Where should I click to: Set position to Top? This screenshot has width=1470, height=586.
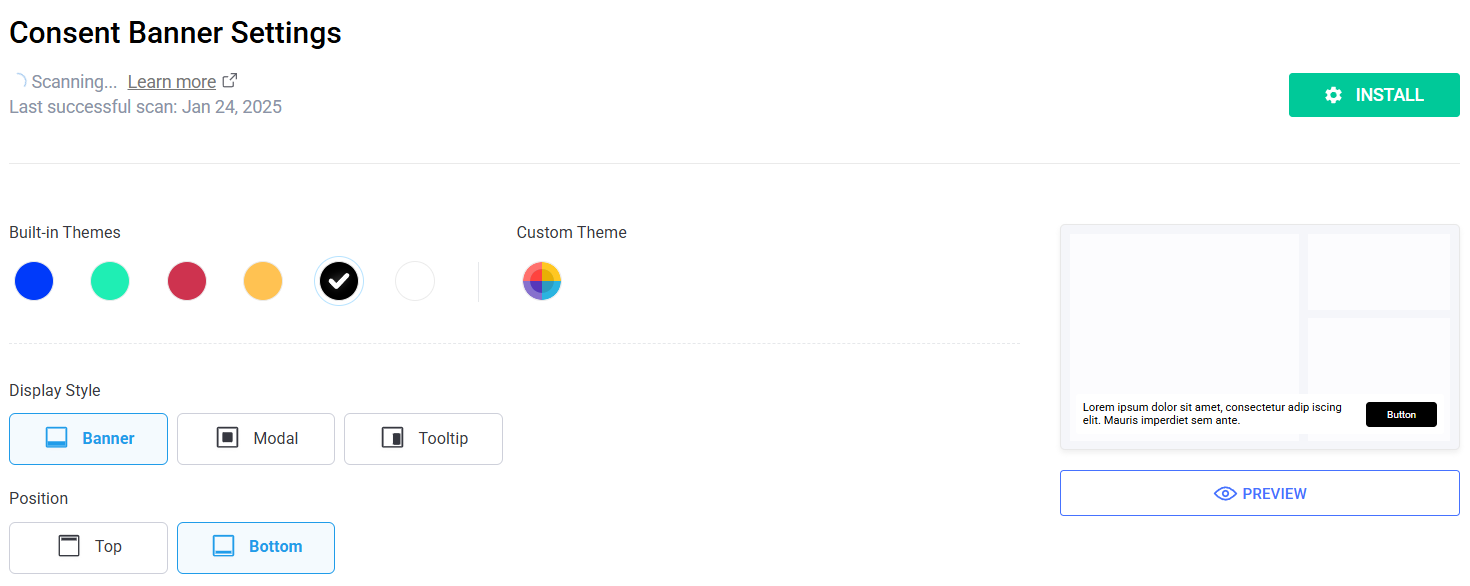[x=88, y=548]
